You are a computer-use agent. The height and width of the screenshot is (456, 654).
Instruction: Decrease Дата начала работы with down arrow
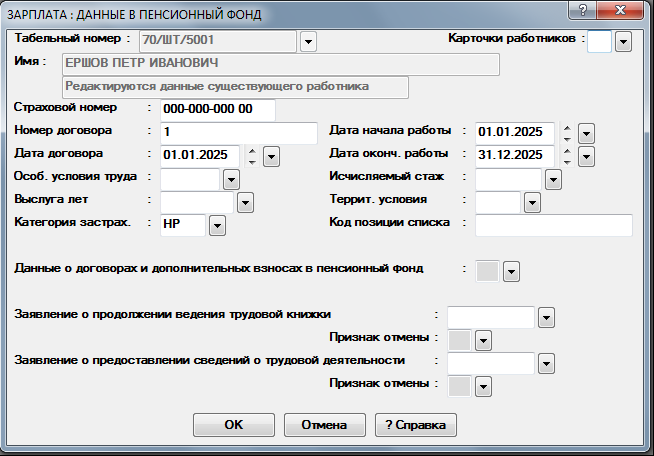(x=567, y=138)
